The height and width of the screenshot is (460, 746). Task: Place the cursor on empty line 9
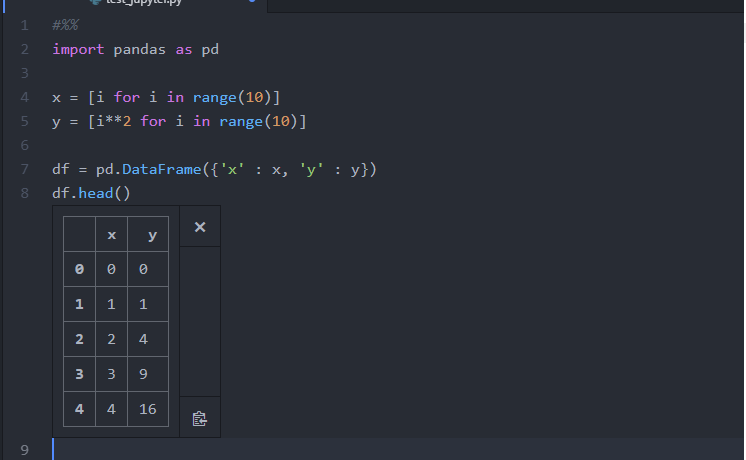pyautogui.click(x=399, y=449)
